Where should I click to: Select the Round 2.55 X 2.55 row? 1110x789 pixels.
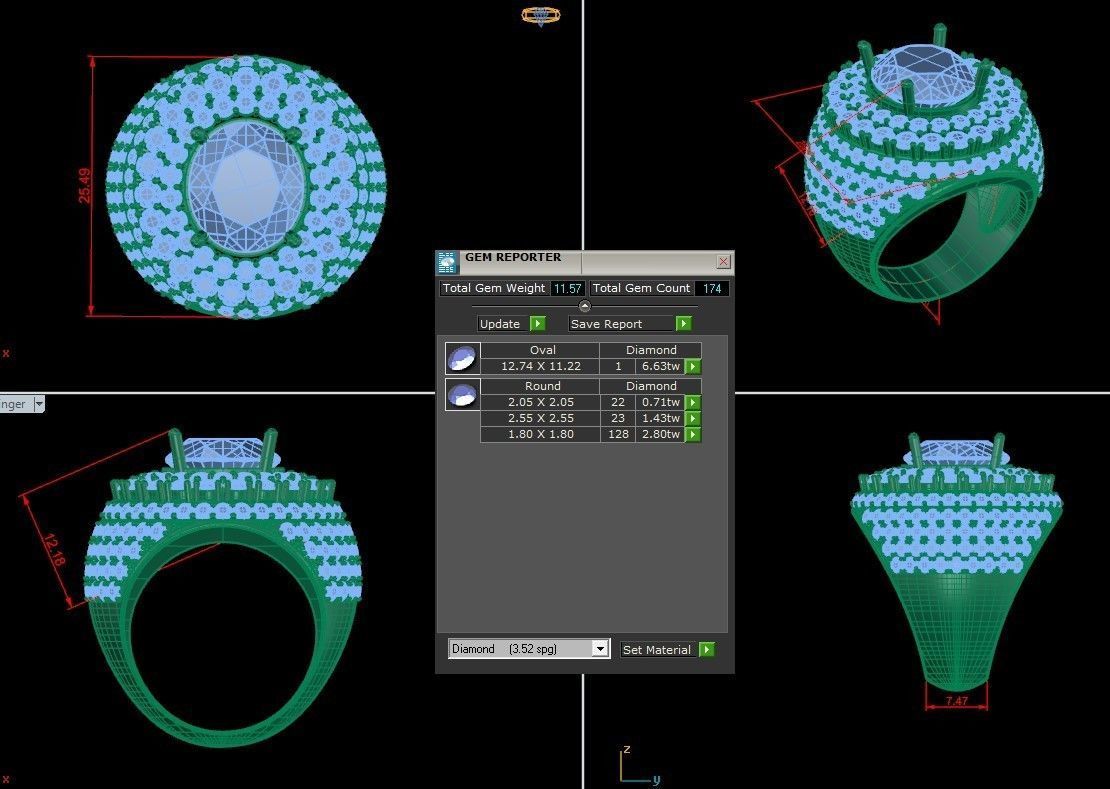(542, 418)
